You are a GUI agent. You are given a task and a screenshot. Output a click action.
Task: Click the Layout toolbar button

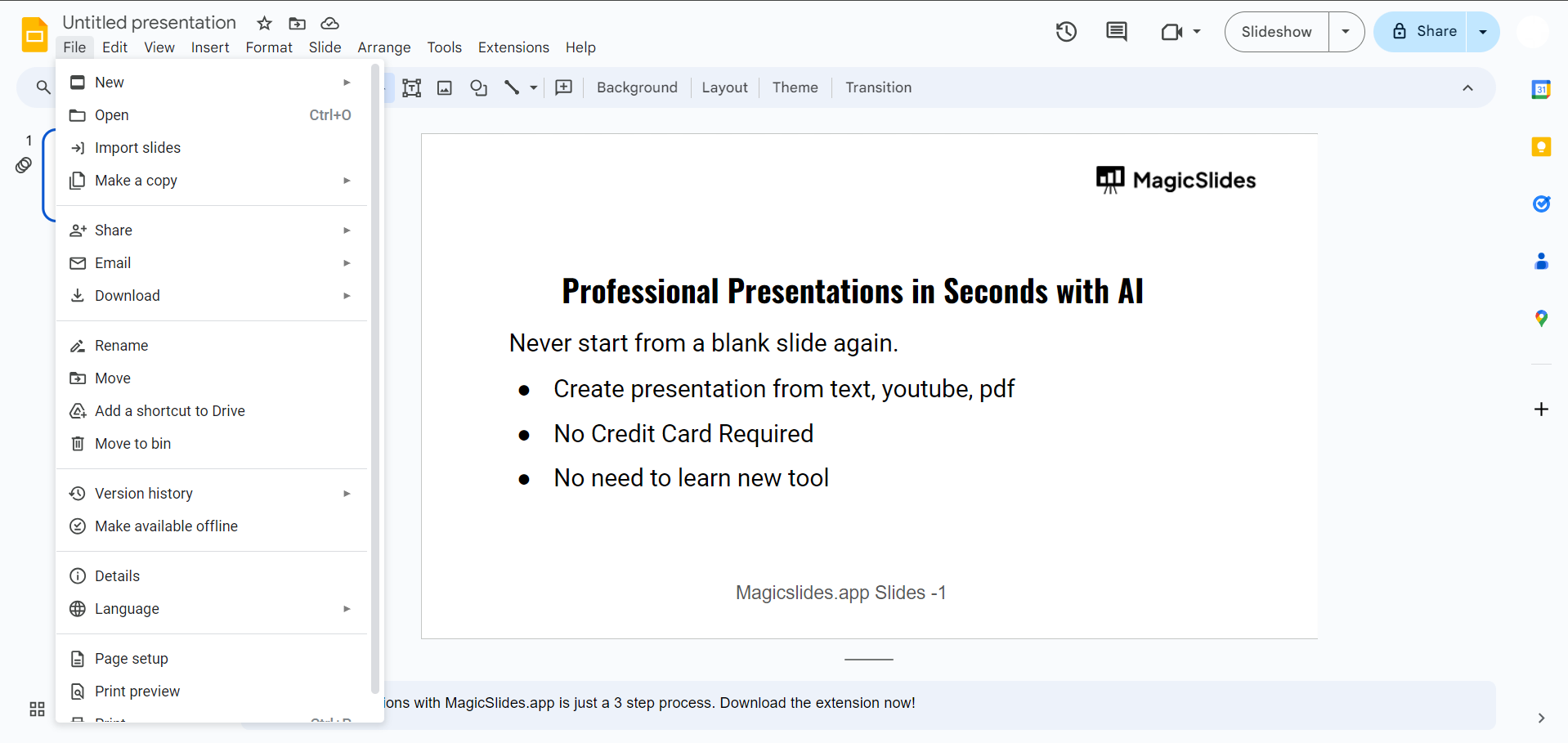(x=724, y=87)
